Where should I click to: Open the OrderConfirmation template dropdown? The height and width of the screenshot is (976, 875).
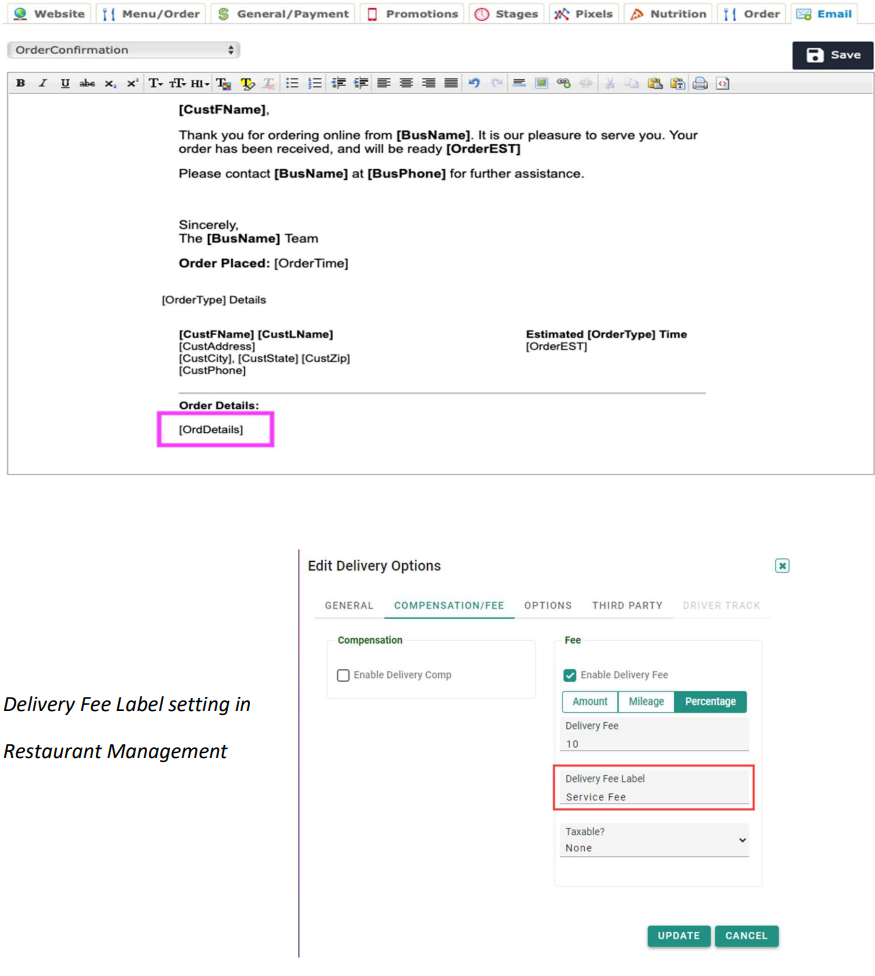(123, 50)
